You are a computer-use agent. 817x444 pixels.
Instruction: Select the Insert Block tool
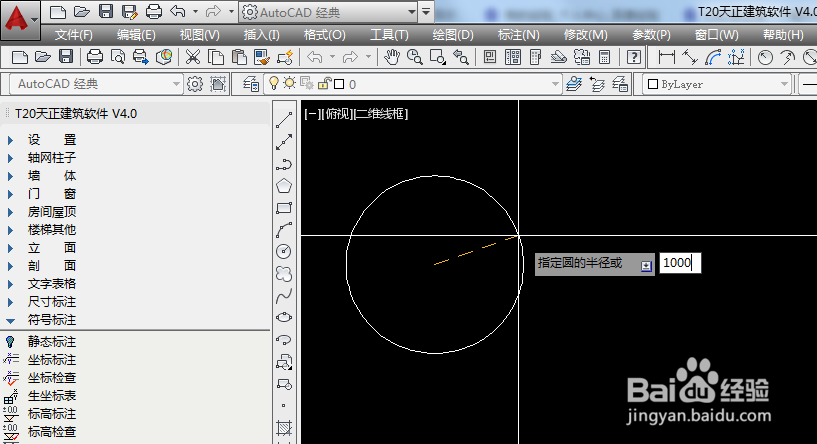click(x=284, y=362)
